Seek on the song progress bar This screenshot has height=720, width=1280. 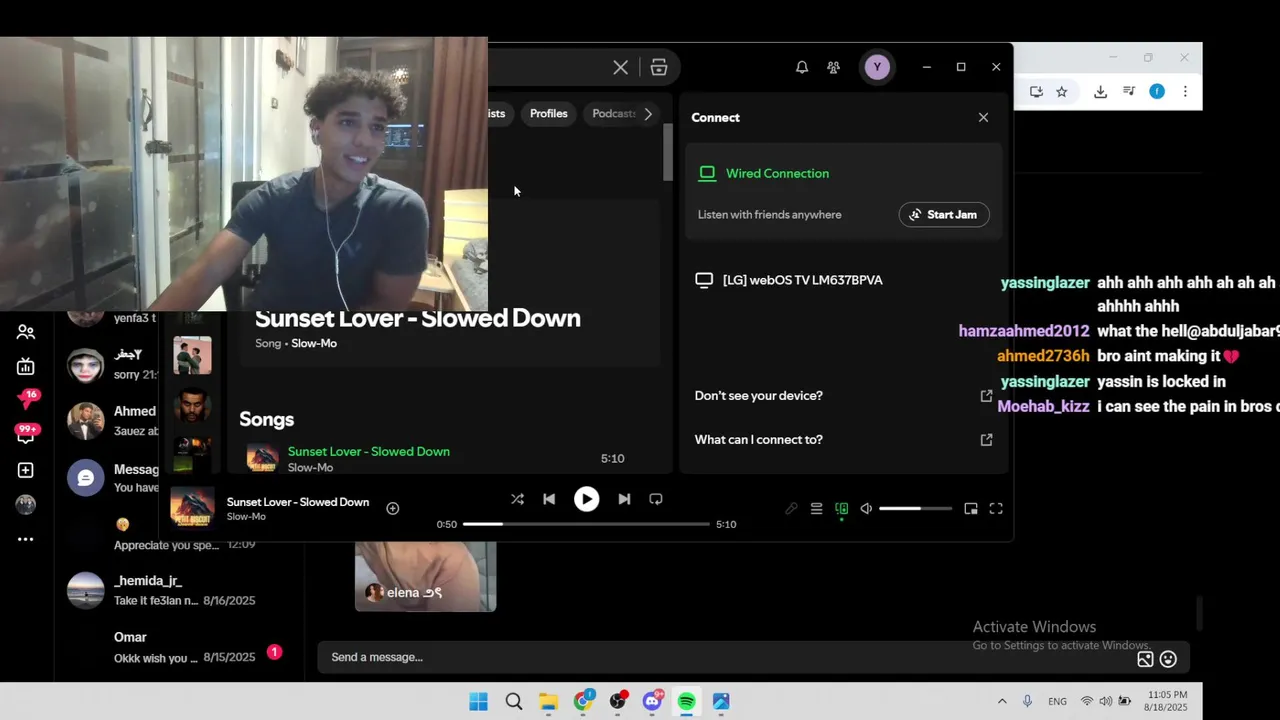pos(586,524)
